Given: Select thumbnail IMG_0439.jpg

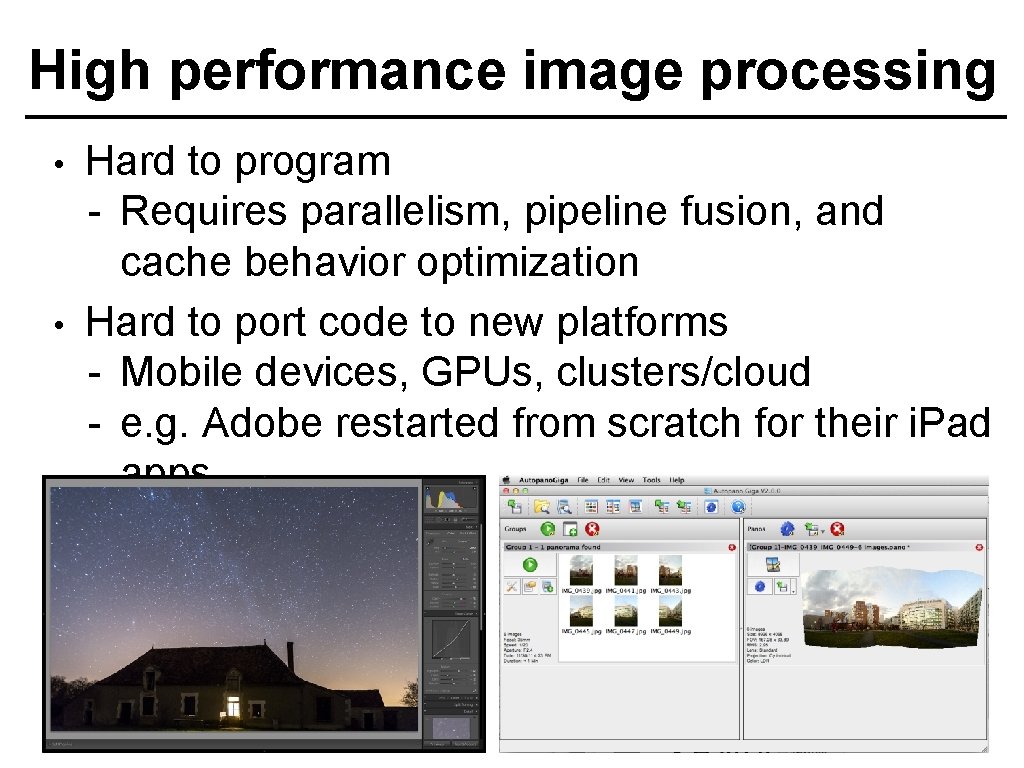Looking at the screenshot, I should click(581, 570).
